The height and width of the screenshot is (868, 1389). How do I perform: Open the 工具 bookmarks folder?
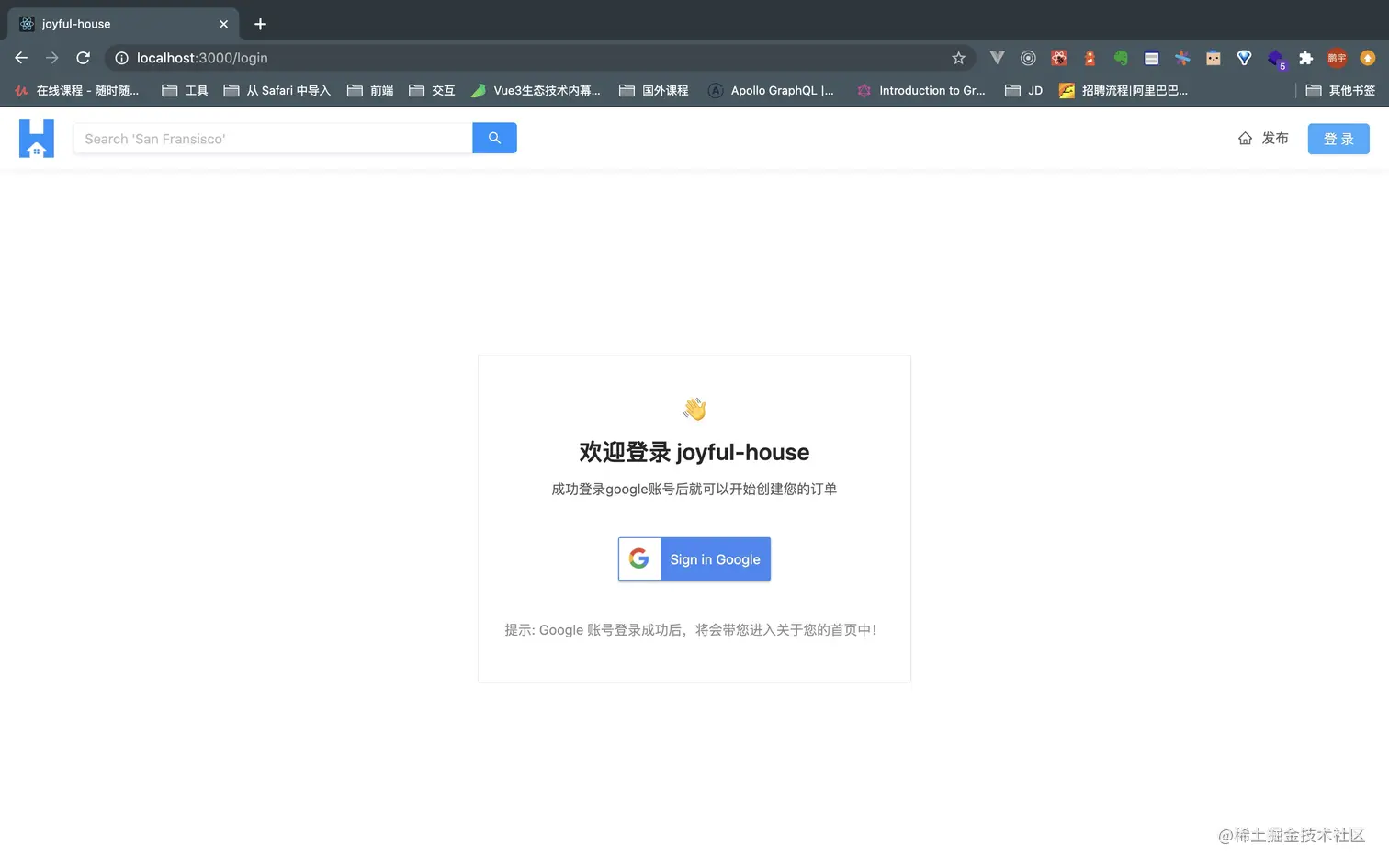[x=185, y=90]
